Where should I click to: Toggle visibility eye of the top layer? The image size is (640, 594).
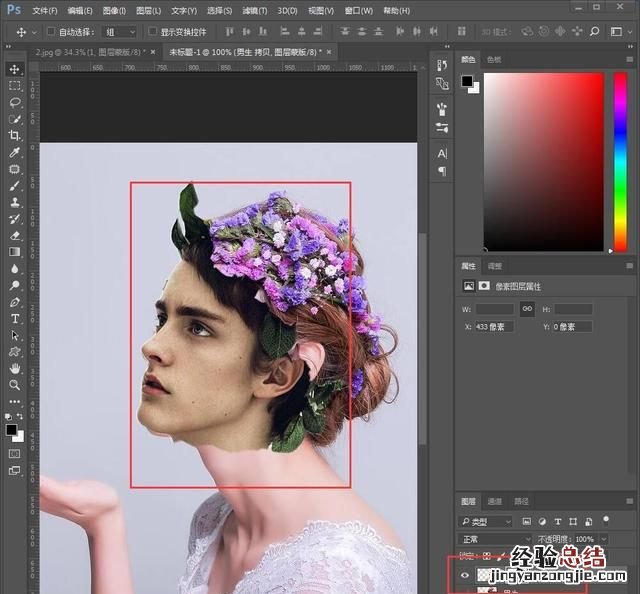[x=464, y=575]
